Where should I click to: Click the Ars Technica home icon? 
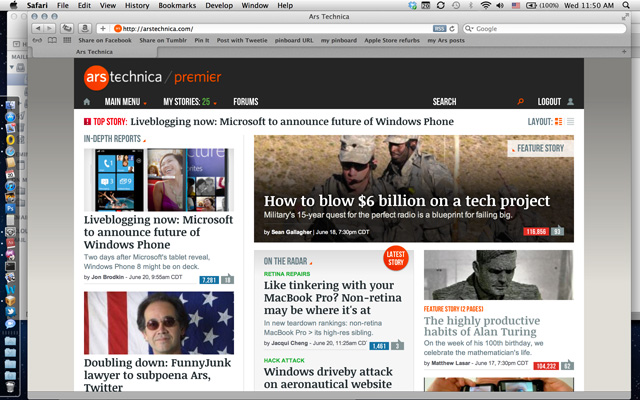pyautogui.click(x=87, y=102)
